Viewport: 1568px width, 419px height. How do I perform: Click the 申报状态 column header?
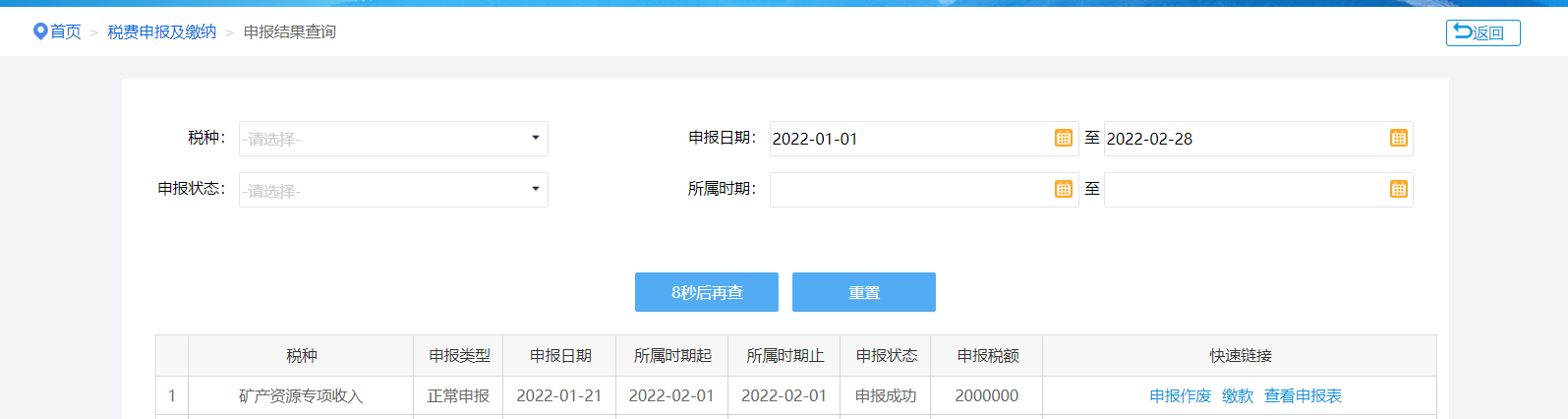click(886, 355)
